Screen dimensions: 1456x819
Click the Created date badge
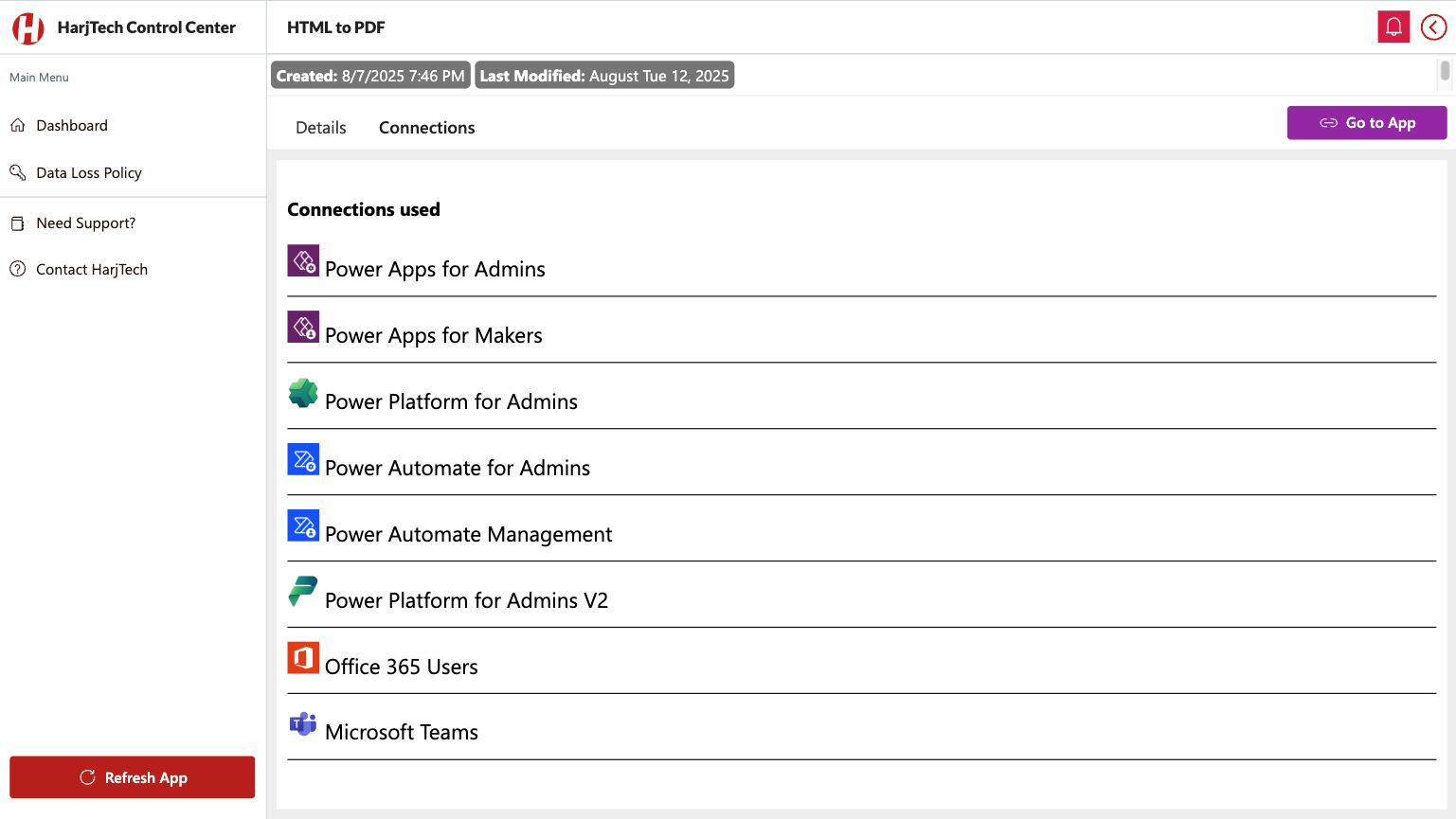pos(370,76)
